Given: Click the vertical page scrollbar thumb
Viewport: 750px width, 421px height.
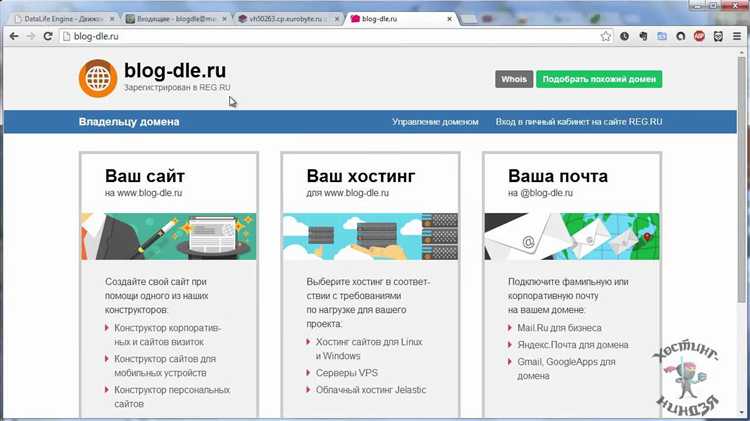Looking at the screenshot, I should [x=742, y=179].
